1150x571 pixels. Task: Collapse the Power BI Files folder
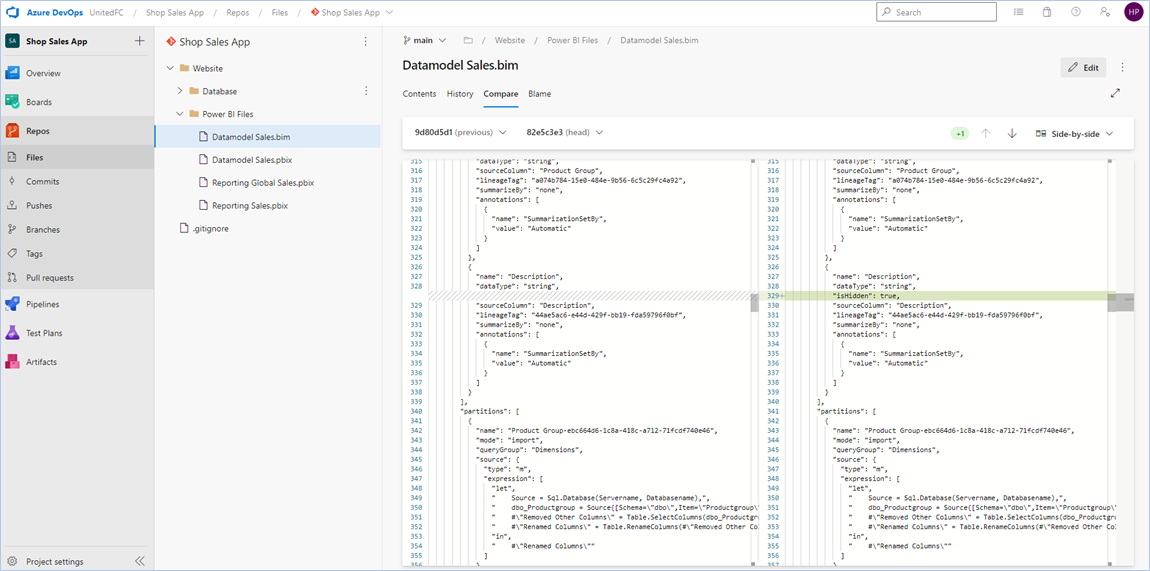pyautogui.click(x=180, y=114)
